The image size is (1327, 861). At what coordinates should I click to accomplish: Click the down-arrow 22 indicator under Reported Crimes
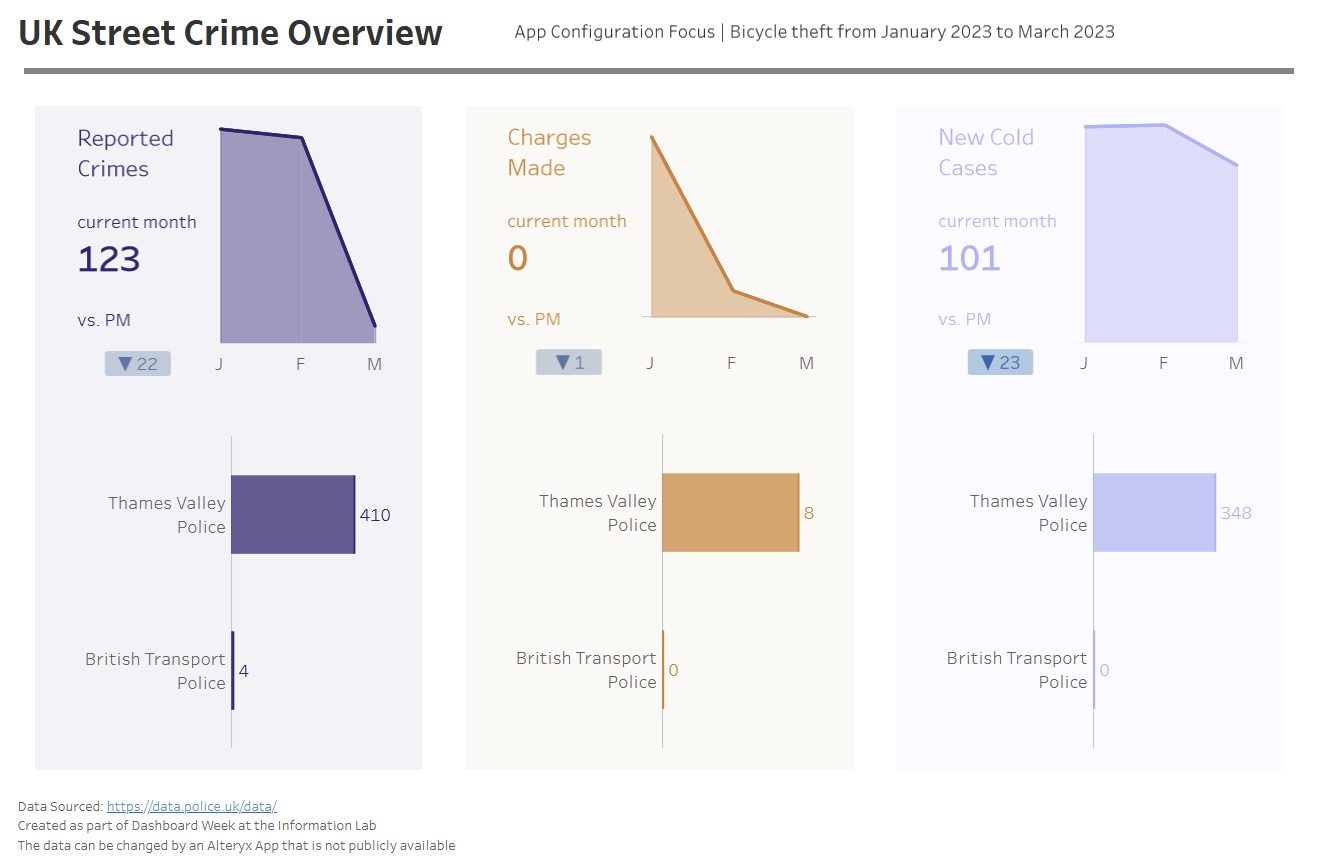138,364
